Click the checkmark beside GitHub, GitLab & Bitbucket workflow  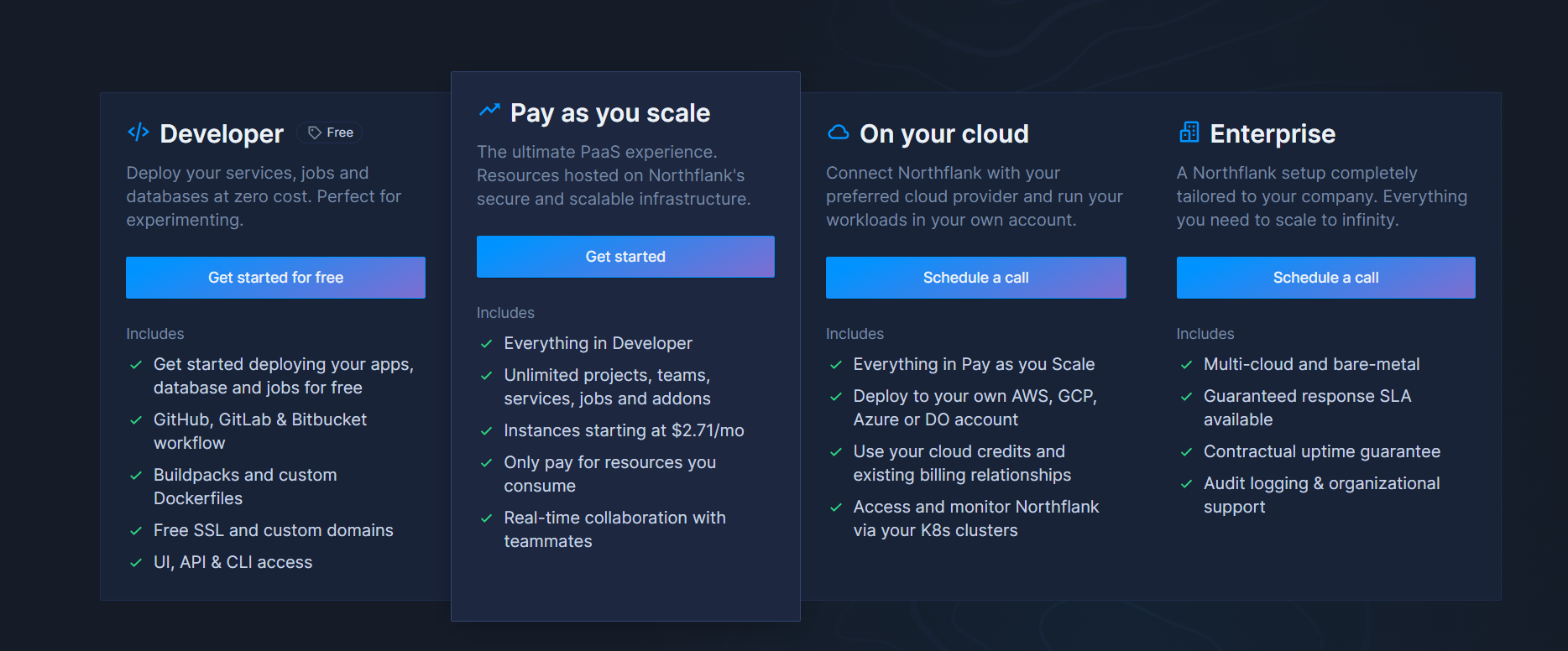(x=136, y=420)
